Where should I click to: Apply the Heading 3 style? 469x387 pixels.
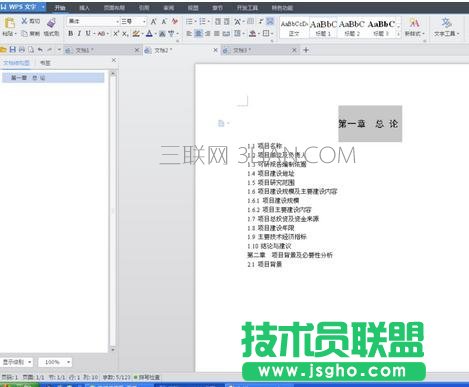[x=381, y=28]
